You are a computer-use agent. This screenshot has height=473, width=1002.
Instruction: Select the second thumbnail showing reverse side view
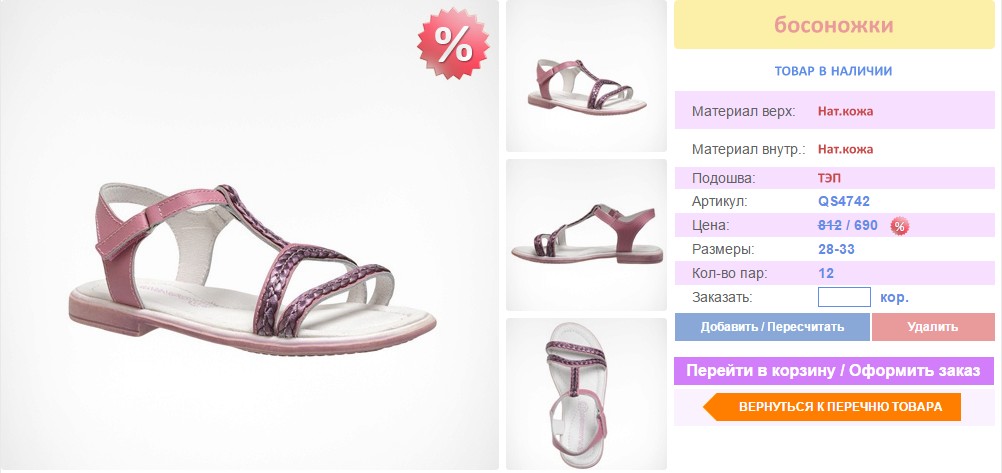pyautogui.click(x=586, y=235)
